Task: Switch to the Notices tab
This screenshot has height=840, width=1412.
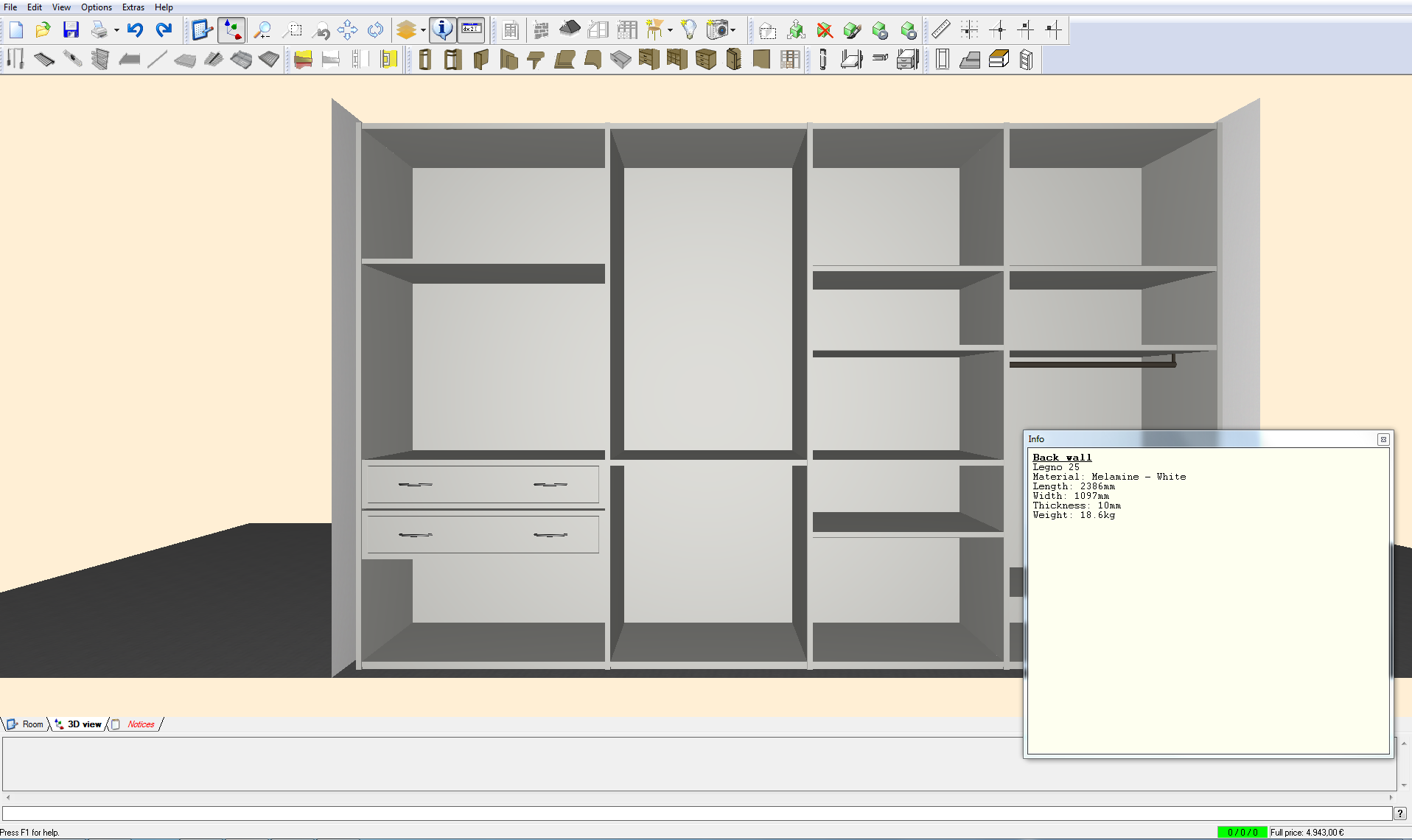Action: click(140, 724)
